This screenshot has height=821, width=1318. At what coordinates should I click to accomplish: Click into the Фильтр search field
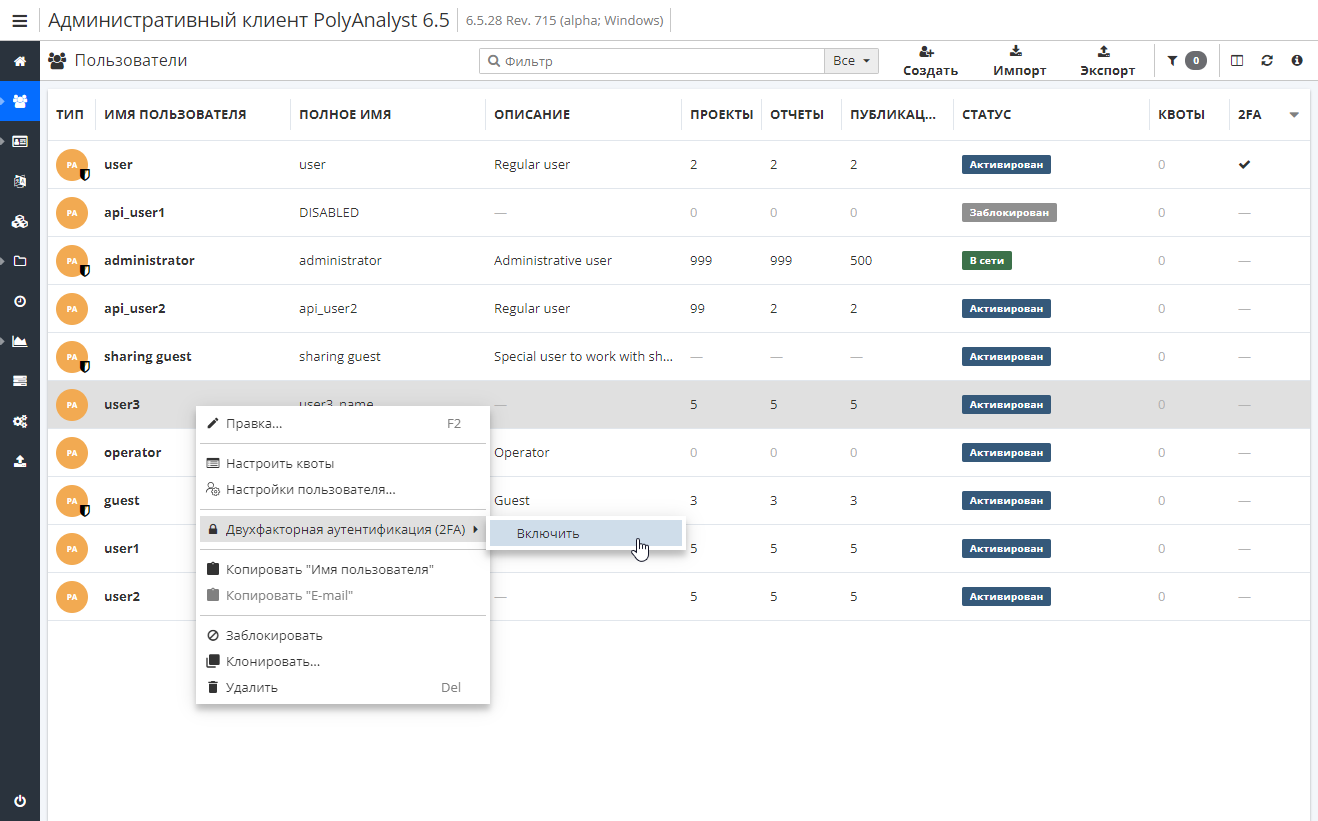click(x=652, y=61)
